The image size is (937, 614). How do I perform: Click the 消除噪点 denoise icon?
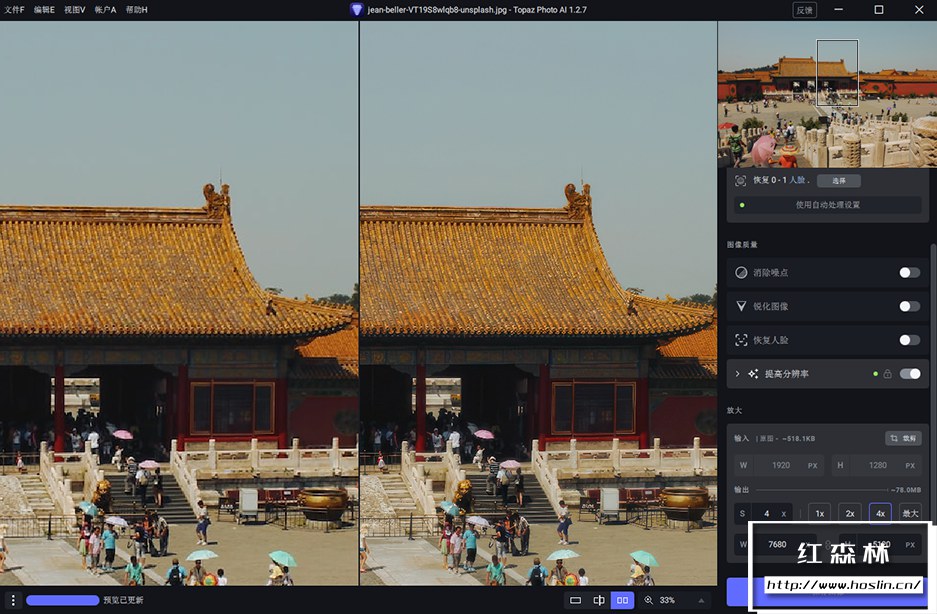click(x=741, y=273)
